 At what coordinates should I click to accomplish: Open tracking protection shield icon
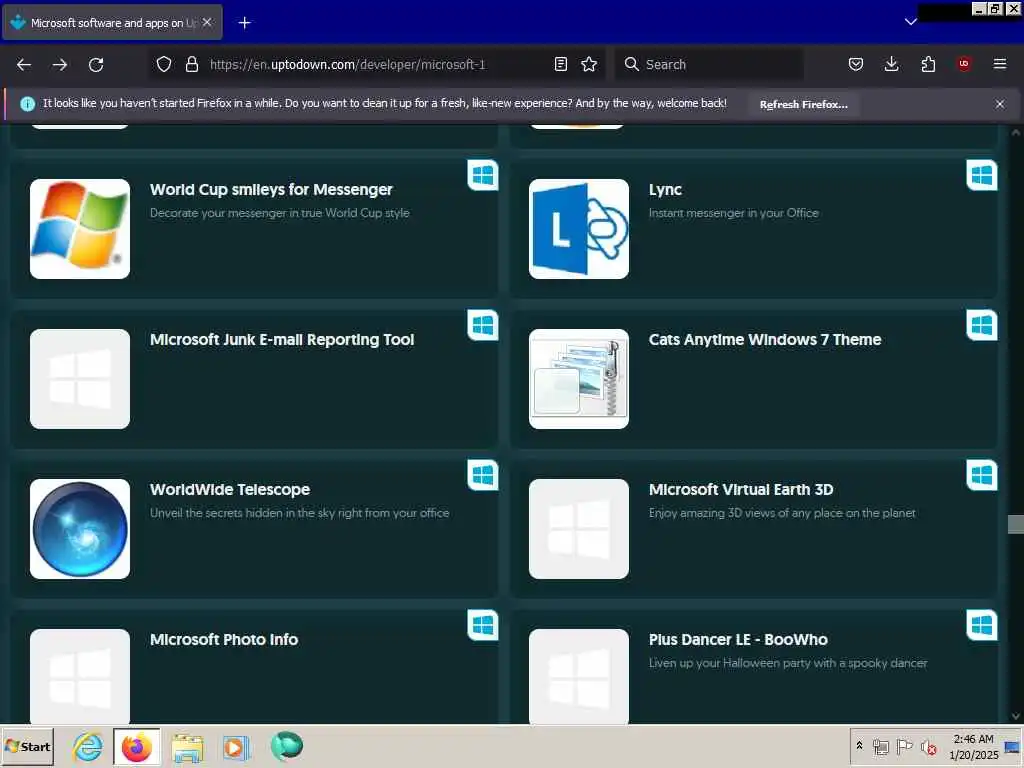pos(164,64)
